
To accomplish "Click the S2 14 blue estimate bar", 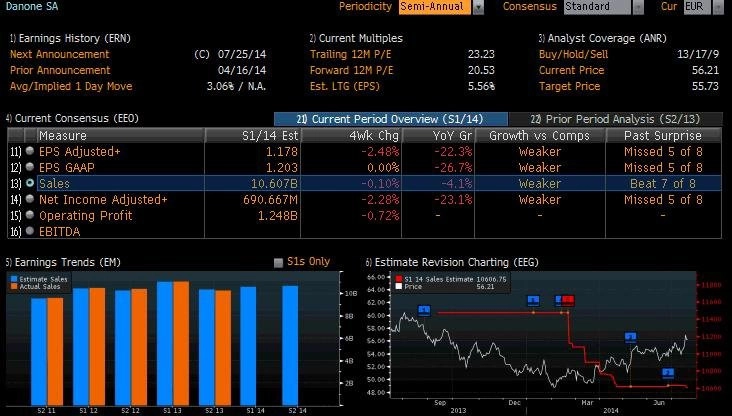I will tap(290, 345).
